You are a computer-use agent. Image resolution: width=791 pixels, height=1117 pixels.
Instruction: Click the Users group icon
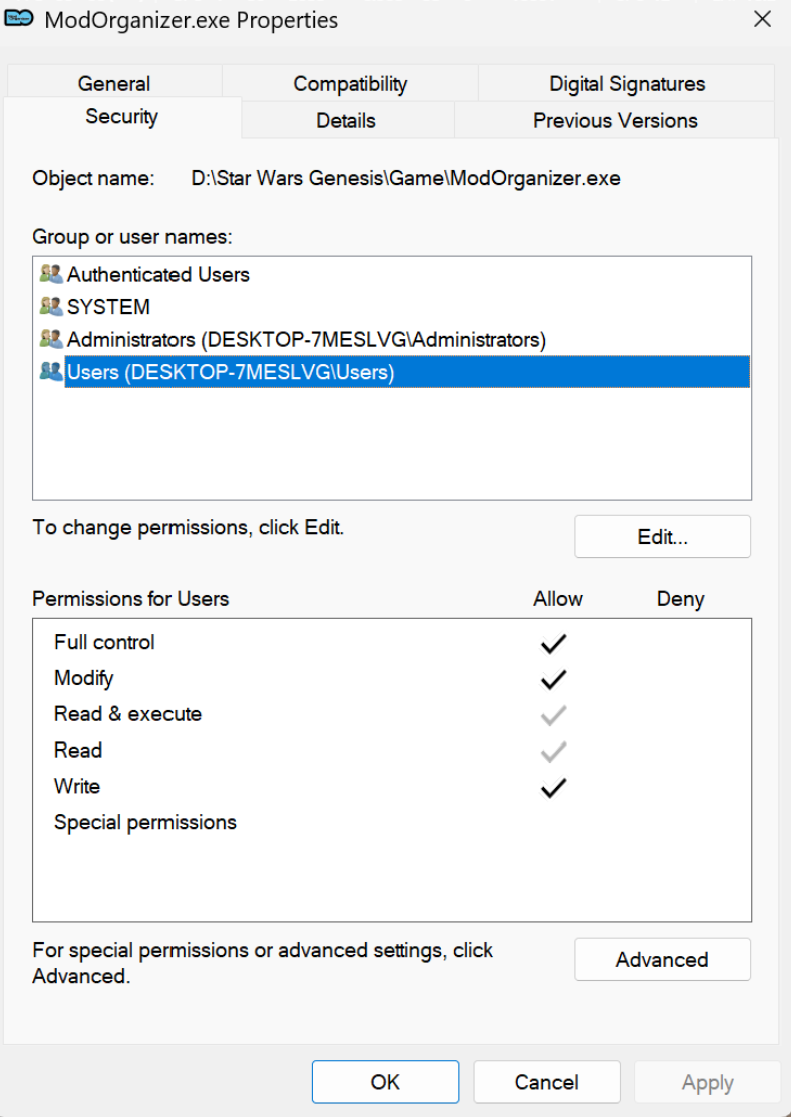(50, 372)
